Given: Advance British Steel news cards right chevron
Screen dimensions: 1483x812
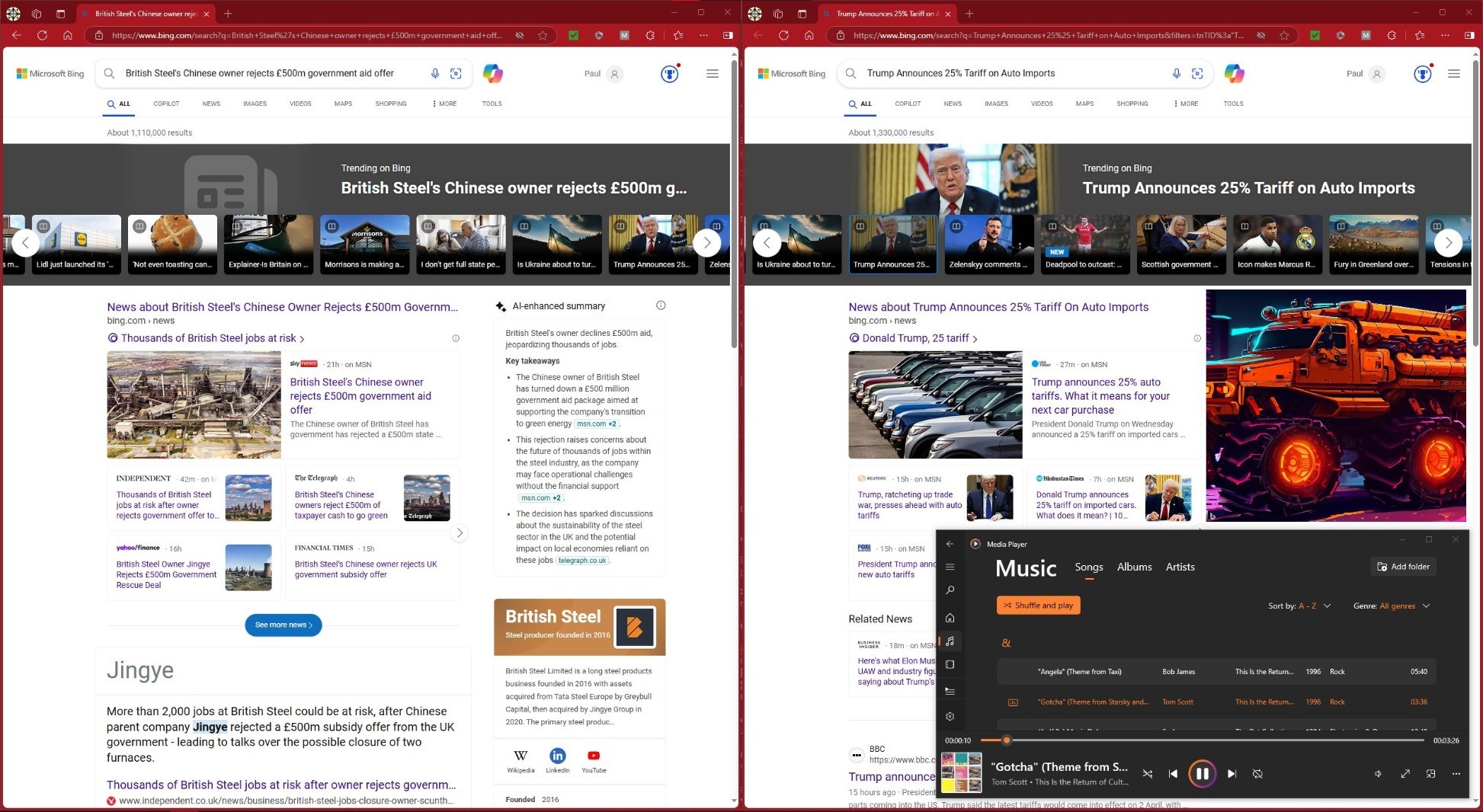Looking at the screenshot, I should coord(459,532).
